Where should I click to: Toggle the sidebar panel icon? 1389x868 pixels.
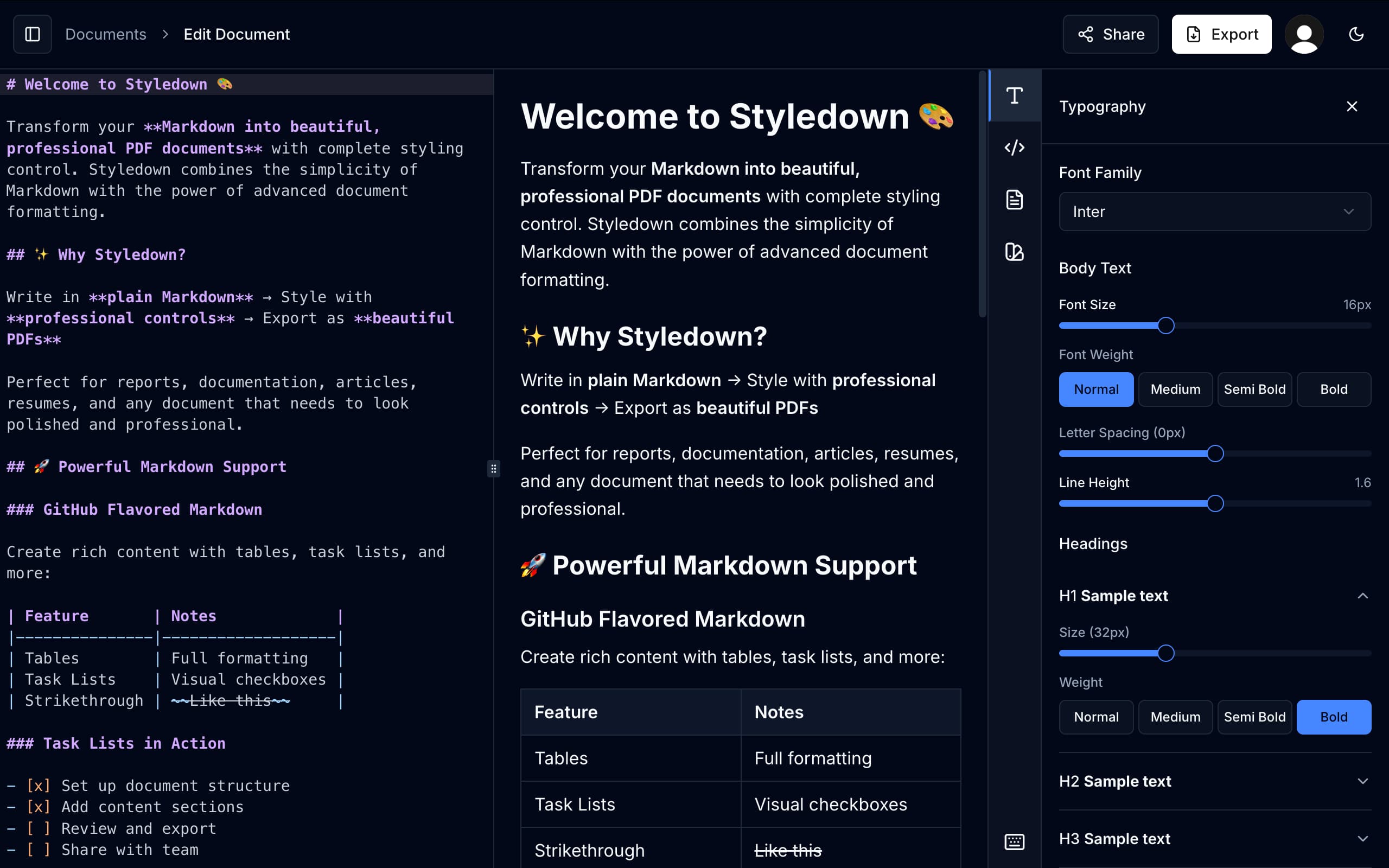pyautogui.click(x=33, y=34)
